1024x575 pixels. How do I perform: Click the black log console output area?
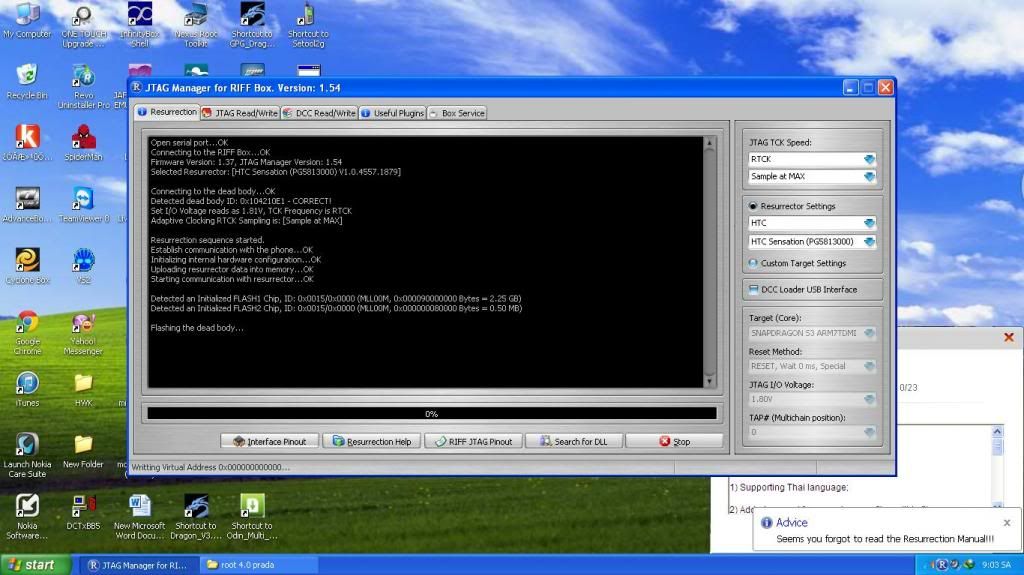coord(425,261)
